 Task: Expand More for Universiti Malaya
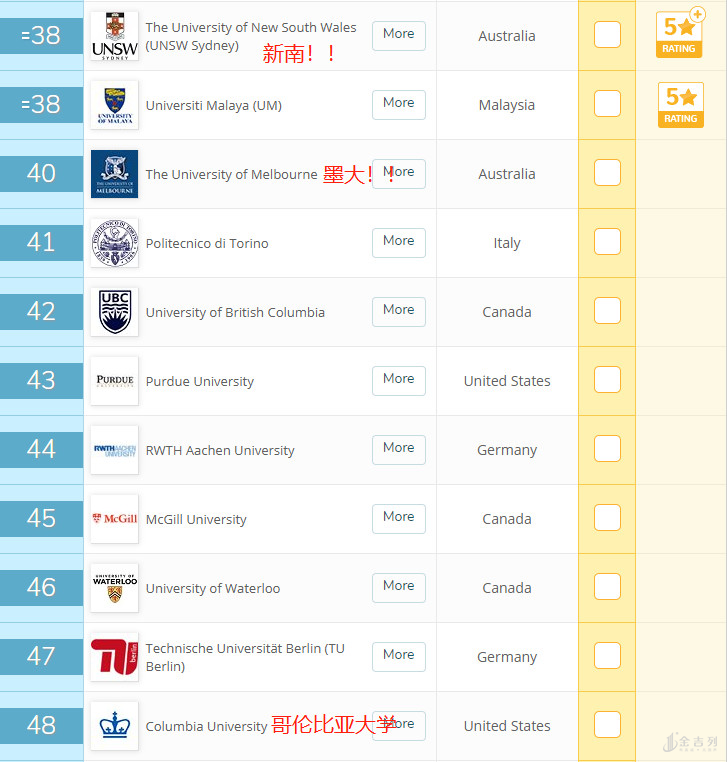pyautogui.click(x=399, y=105)
